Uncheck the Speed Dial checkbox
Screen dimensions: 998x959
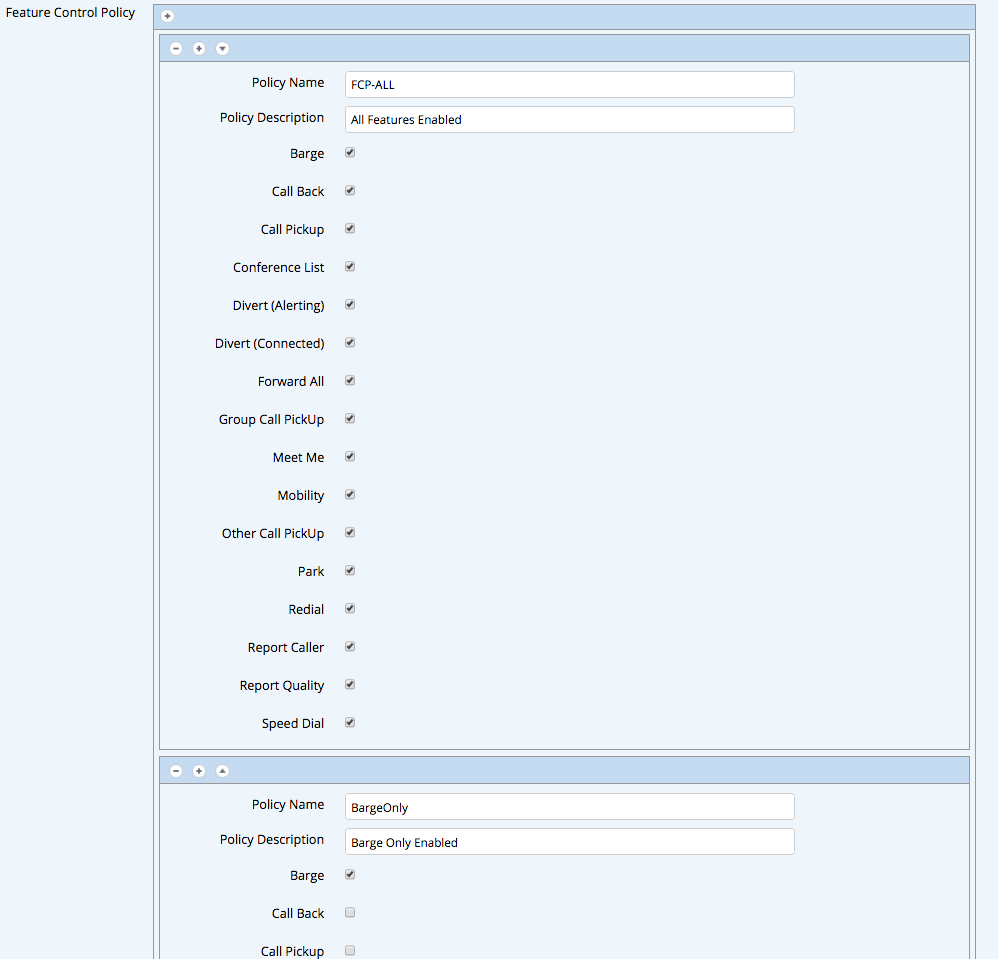click(350, 723)
